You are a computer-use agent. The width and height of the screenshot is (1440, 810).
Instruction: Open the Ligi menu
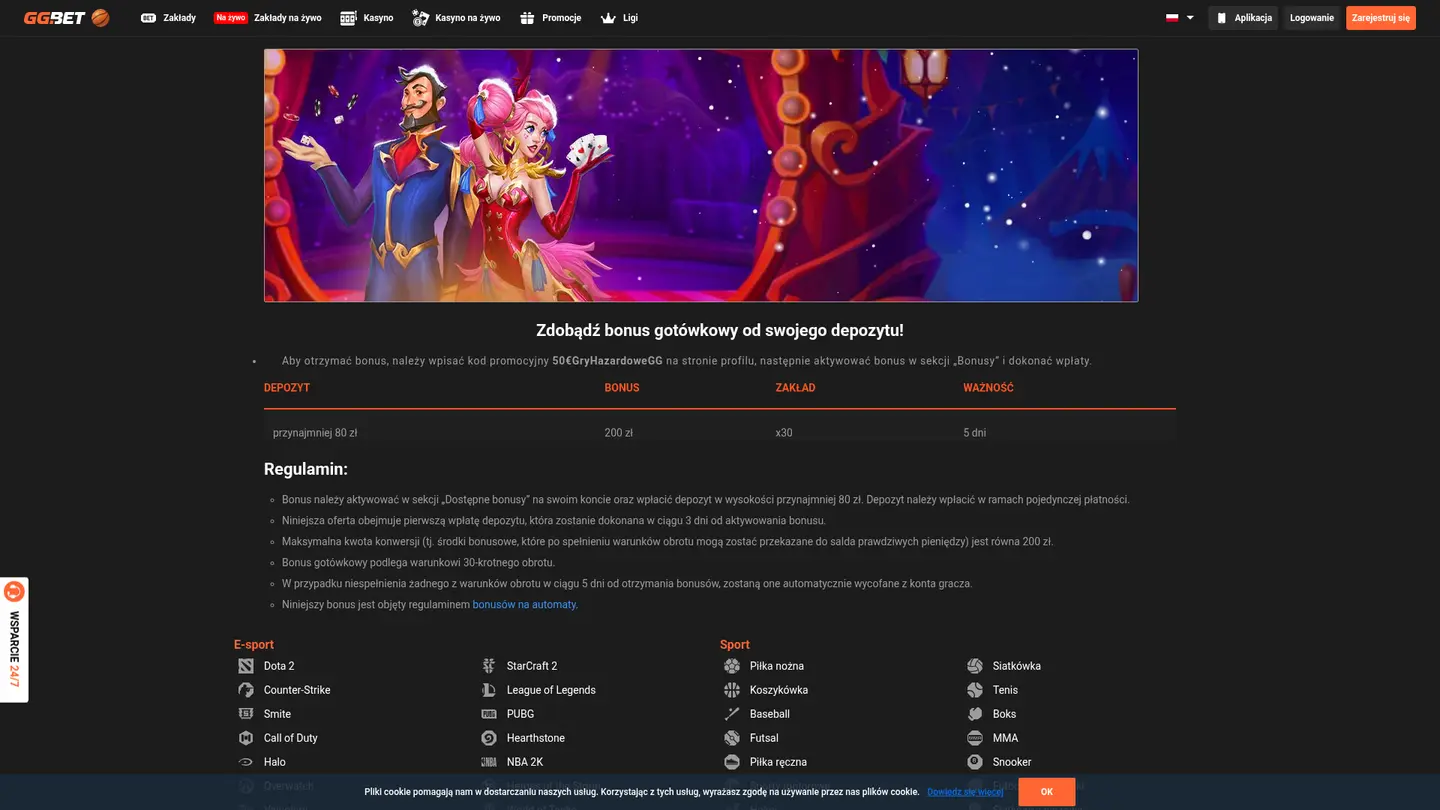click(x=619, y=18)
